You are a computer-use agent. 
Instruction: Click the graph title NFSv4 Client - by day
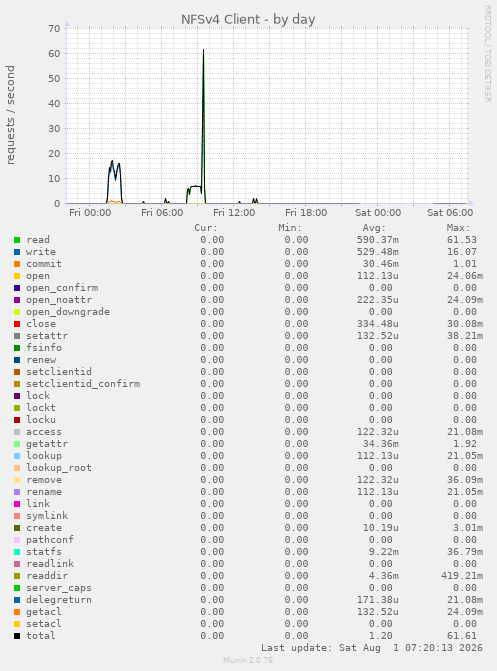click(248, 20)
